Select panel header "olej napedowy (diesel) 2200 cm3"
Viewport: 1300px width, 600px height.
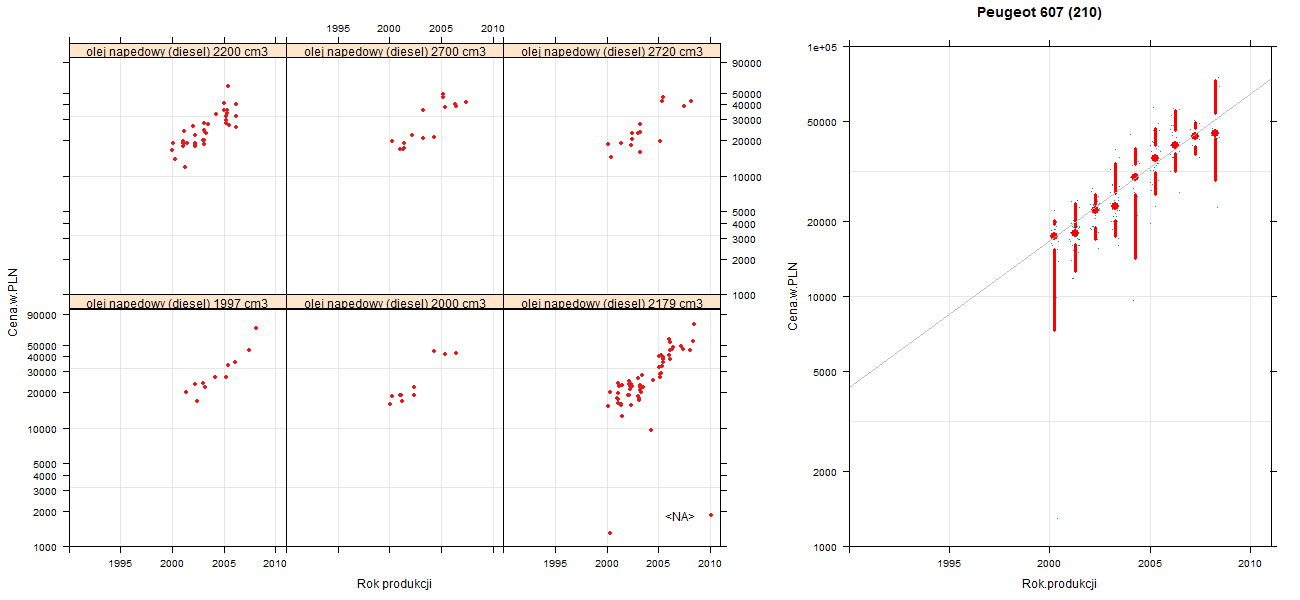tap(177, 51)
